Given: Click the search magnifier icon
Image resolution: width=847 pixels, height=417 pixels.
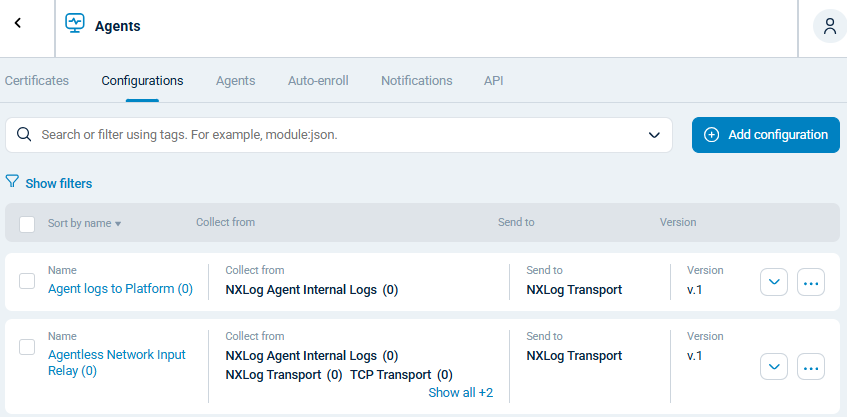Looking at the screenshot, I should click(24, 134).
